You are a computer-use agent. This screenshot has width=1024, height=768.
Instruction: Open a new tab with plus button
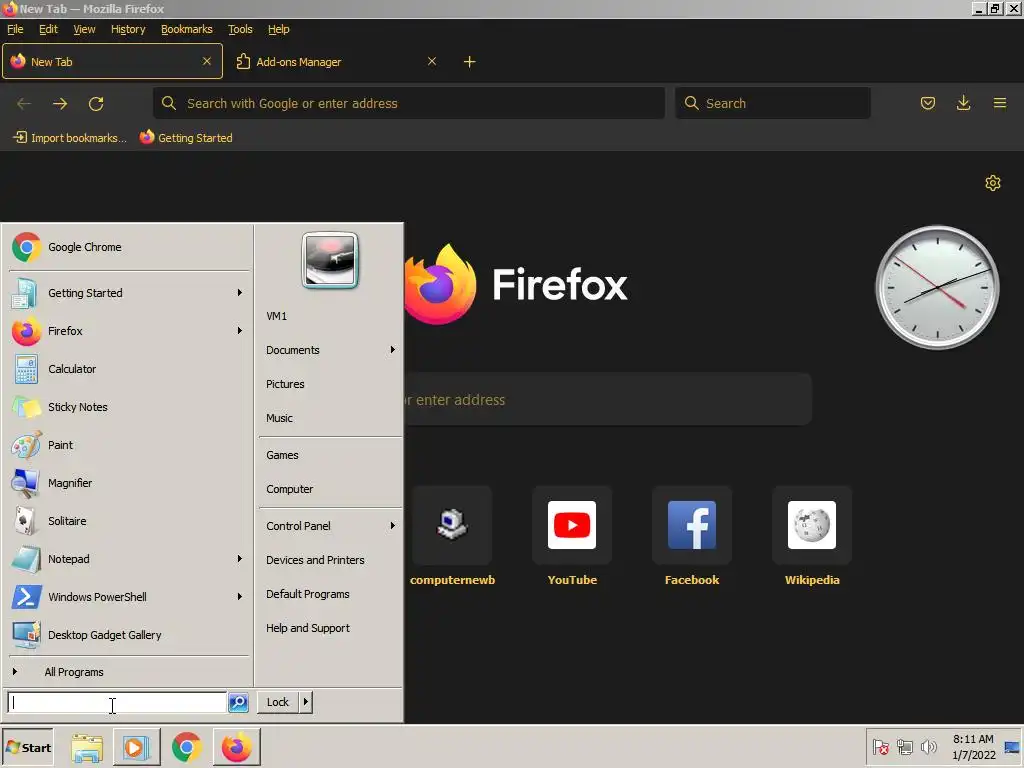click(470, 61)
